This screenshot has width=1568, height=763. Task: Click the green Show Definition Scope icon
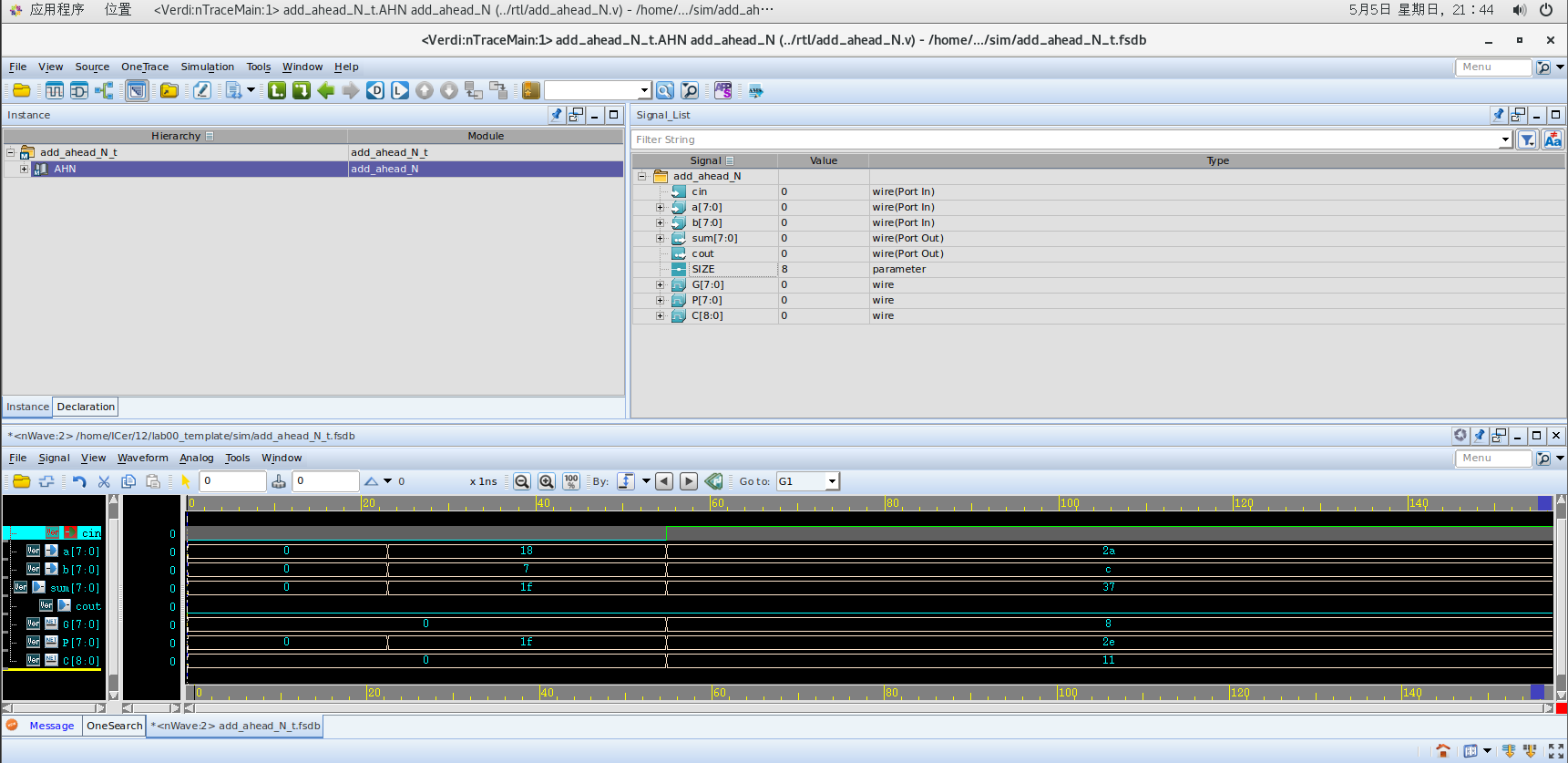301,90
